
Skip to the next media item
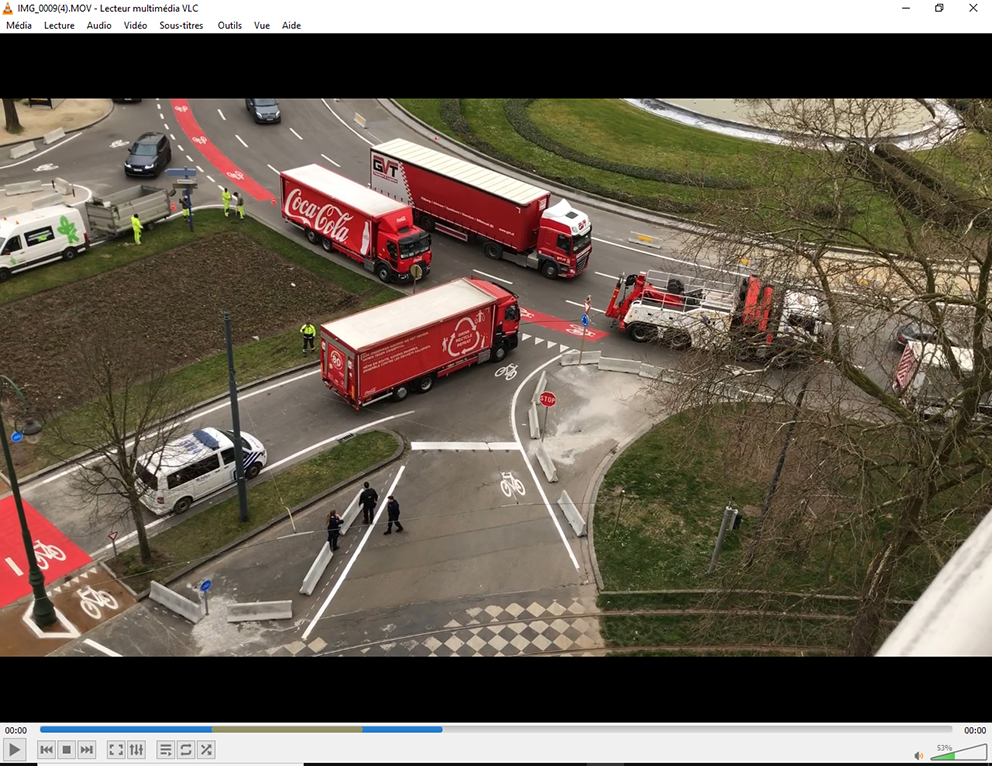click(87, 750)
